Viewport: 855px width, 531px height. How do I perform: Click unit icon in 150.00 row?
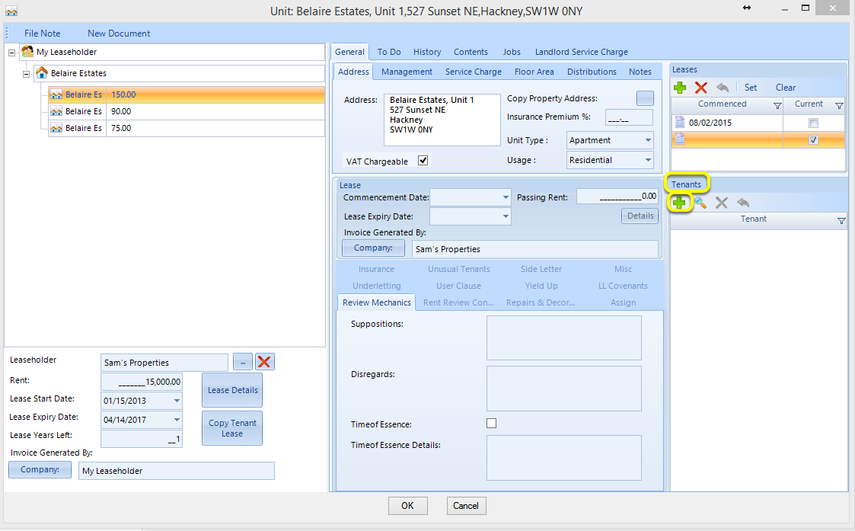(x=56, y=95)
